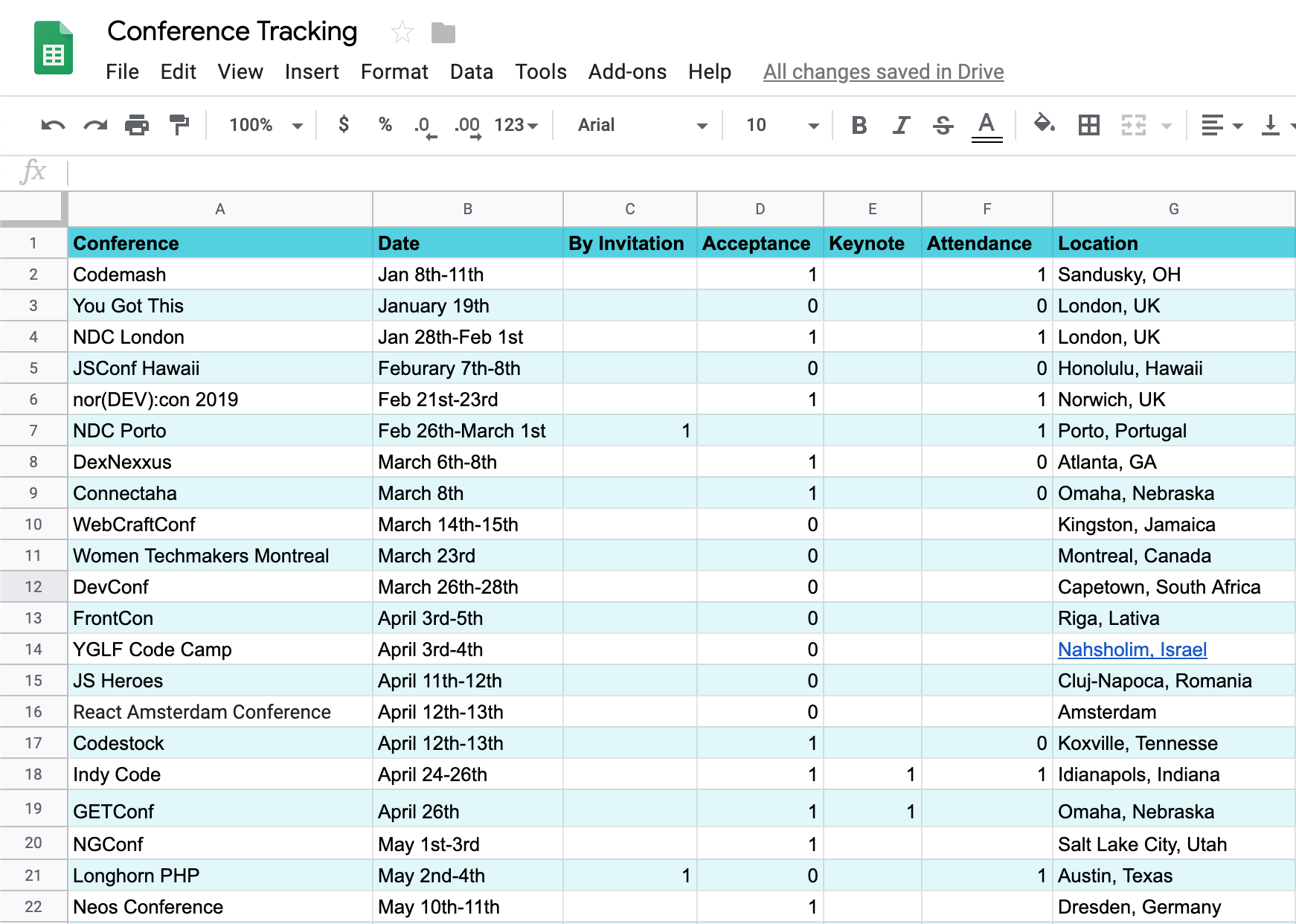Click the cell 'Cluj-Napoca, Romania'
The height and width of the screenshot is (924, 1296).
[1174, 681]
